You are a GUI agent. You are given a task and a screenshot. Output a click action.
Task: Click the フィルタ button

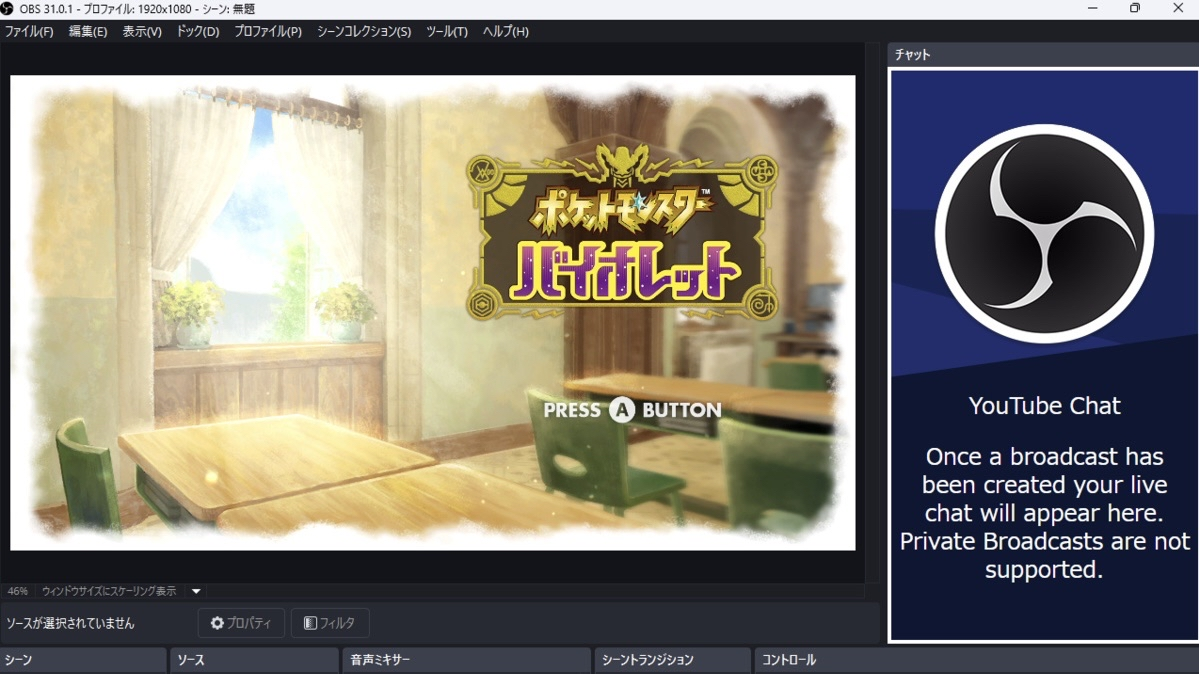pos(330,623)
